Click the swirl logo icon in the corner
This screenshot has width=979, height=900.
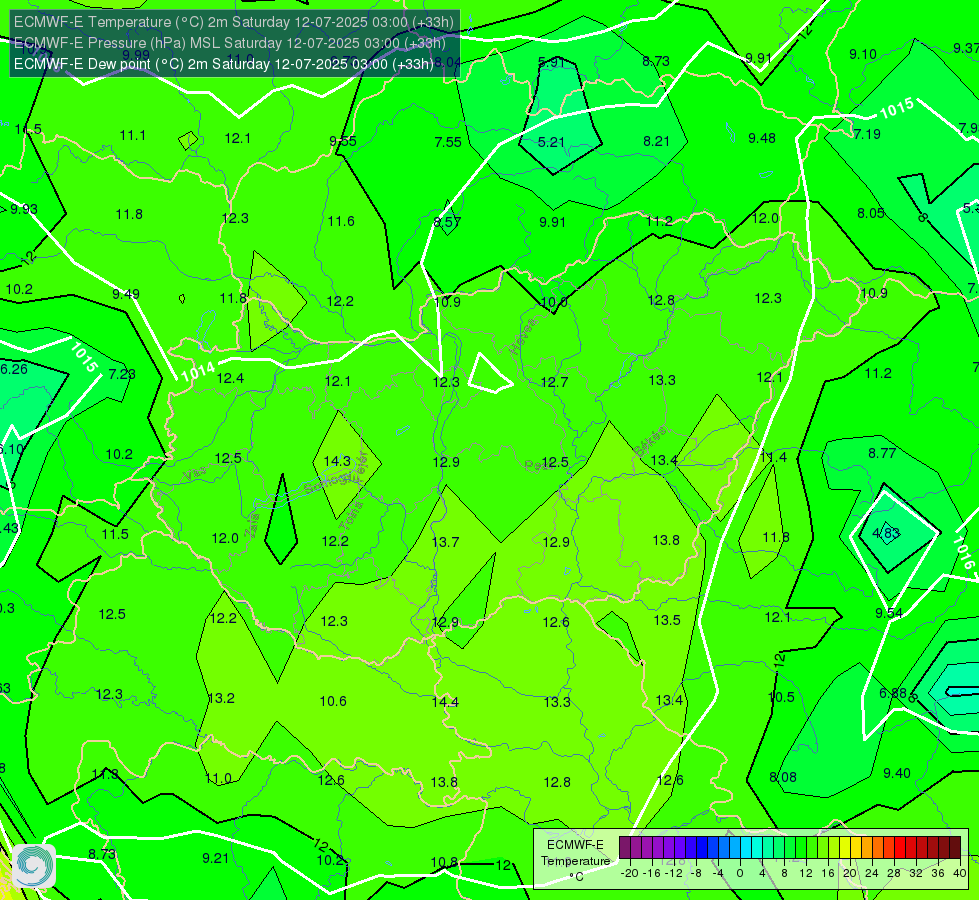(33, 866)
